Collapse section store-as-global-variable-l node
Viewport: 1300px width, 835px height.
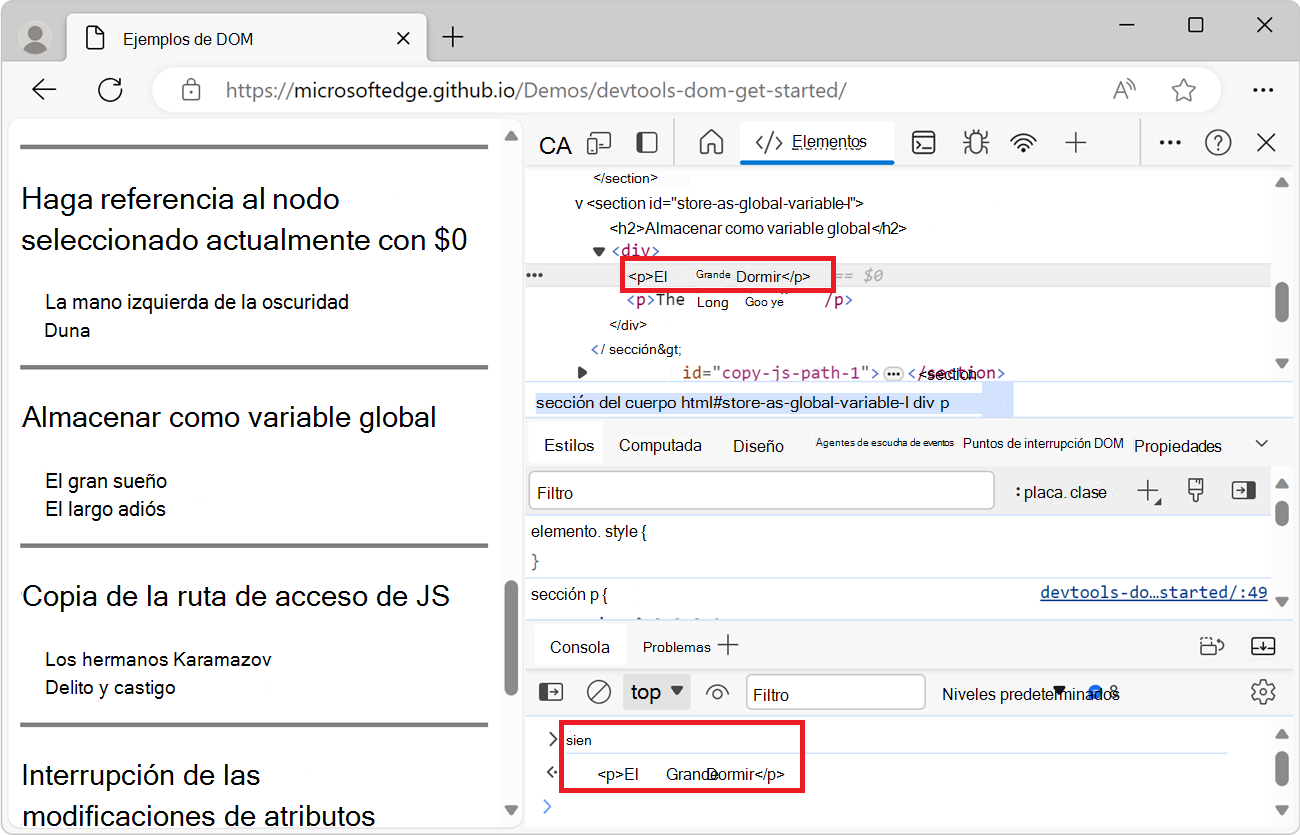(579, 203)
